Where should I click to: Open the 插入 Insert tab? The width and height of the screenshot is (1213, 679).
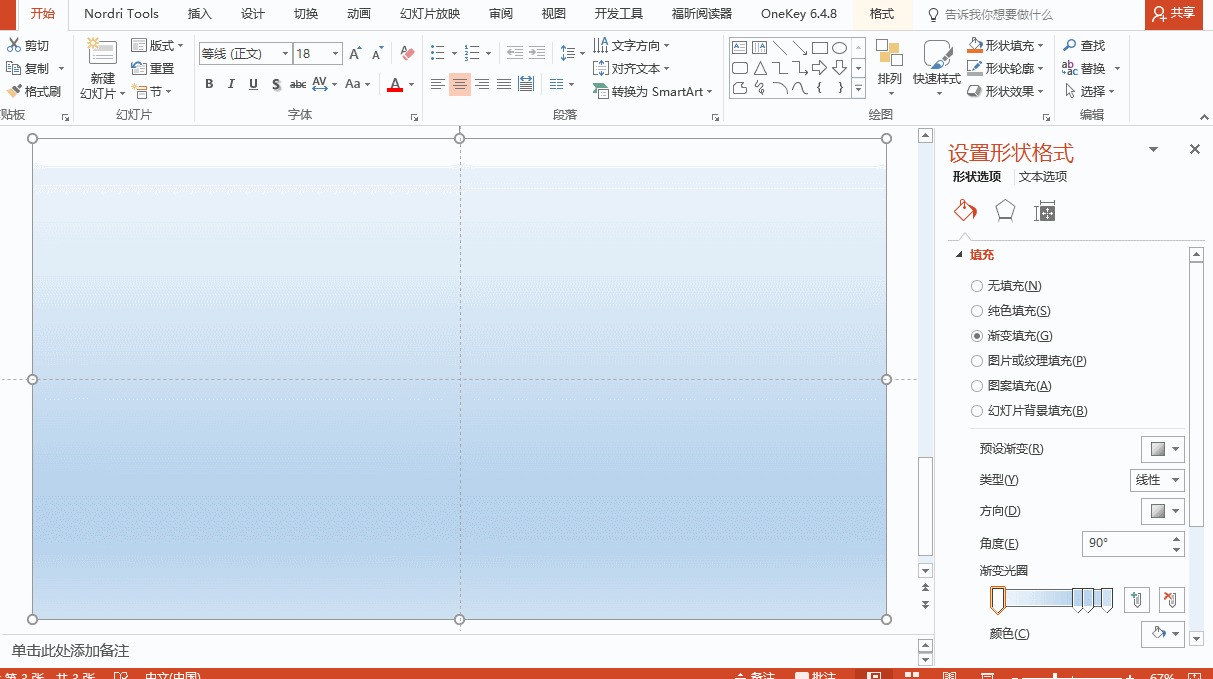200,14
